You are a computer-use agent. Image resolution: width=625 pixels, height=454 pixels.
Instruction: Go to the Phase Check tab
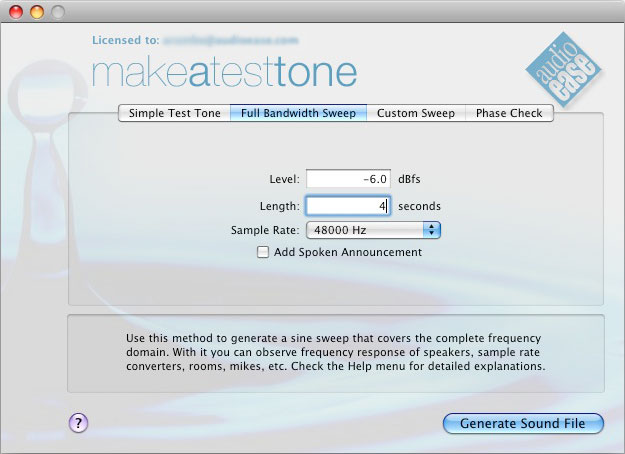509,113
